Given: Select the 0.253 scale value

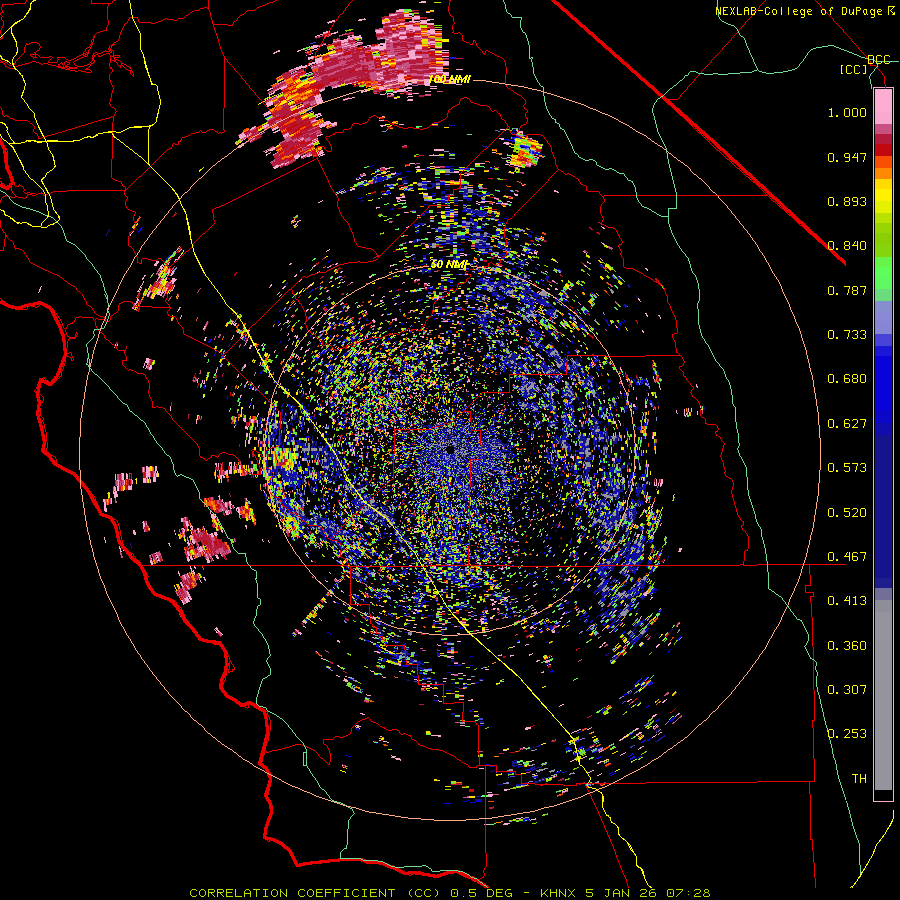Looking at the screenshot, I should [x=847, y=734].
